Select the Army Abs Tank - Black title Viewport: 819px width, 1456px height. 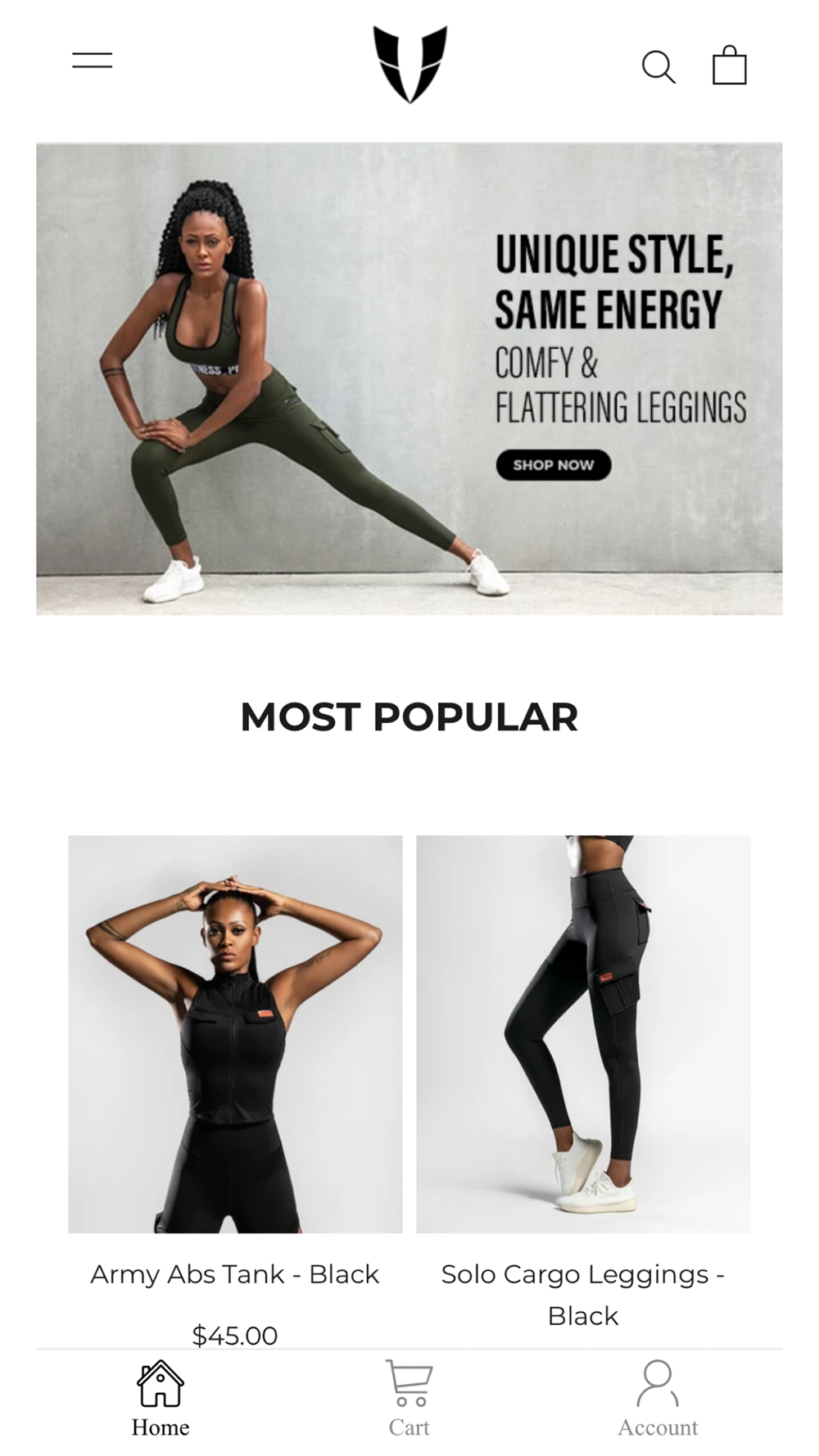pos(235,1274)
